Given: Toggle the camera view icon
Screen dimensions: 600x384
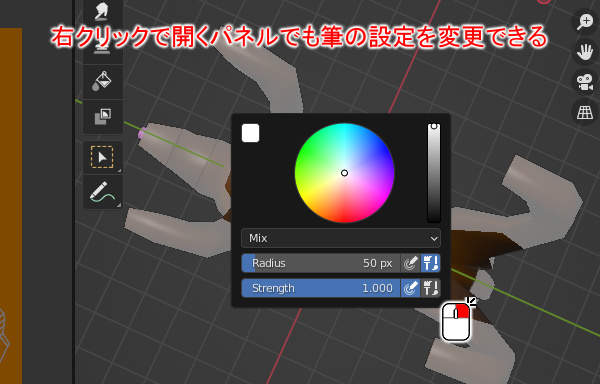Looking at the screenshot, I should coord(585,82).
